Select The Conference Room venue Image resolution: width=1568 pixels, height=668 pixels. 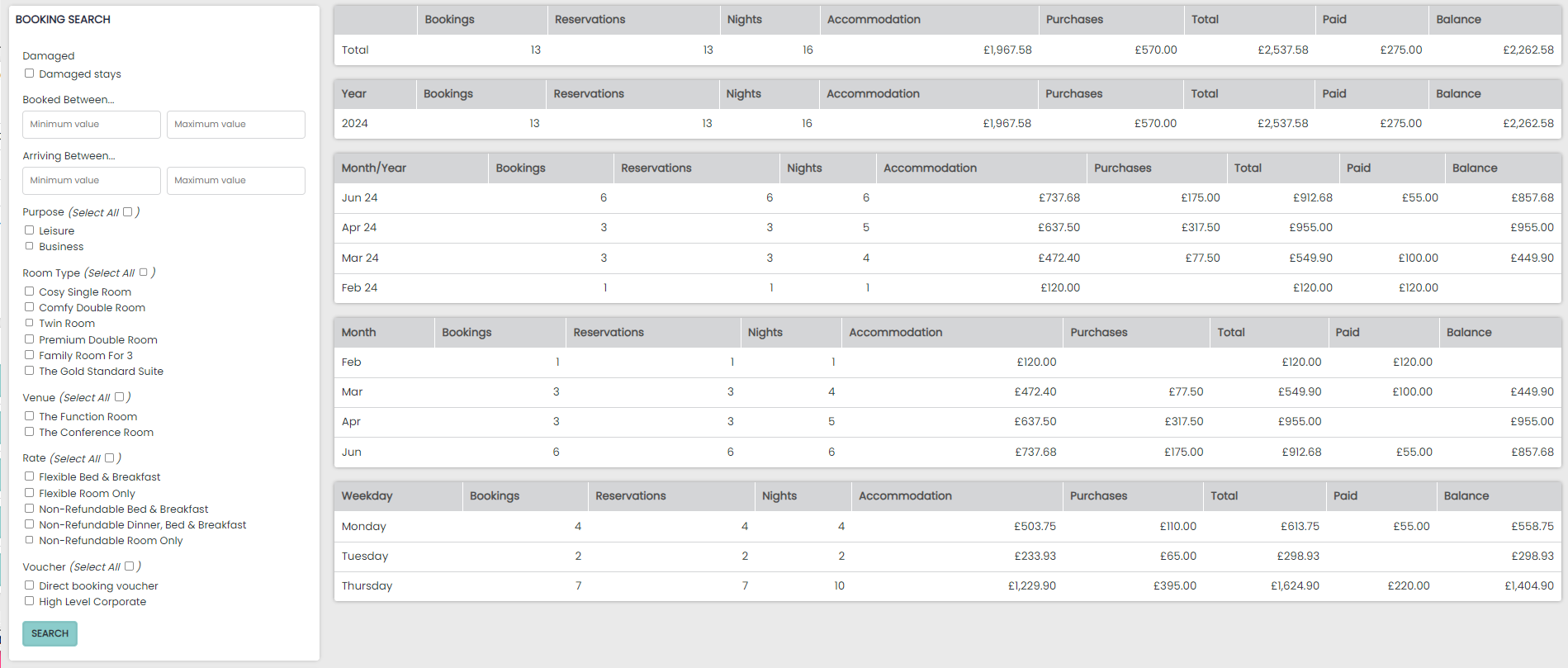[30, 432]
